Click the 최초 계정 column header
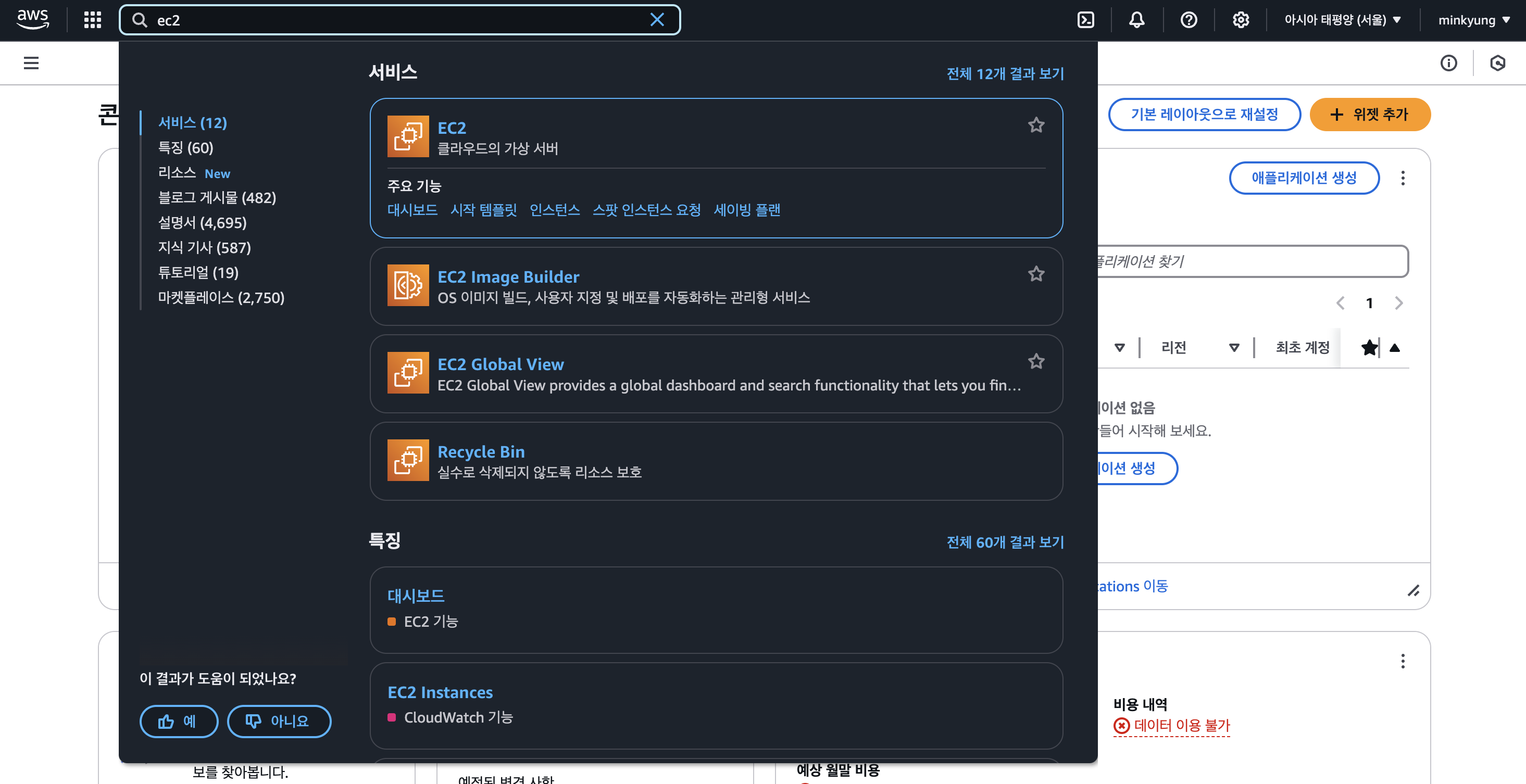The width and height of the screenshot is (1526, 784). (1302, 348)
